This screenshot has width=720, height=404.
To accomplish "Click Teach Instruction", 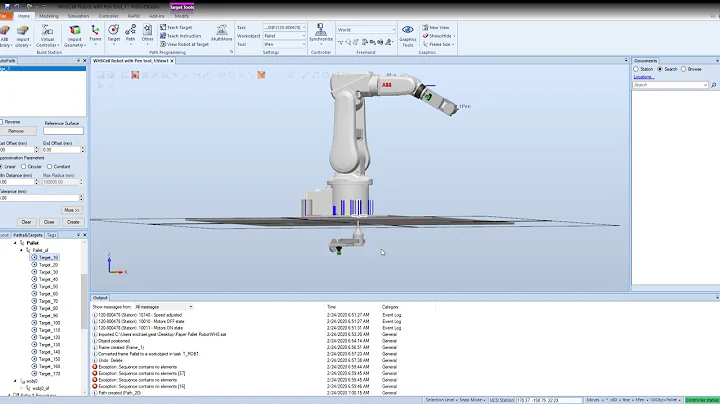I will [x=180, y=36].
